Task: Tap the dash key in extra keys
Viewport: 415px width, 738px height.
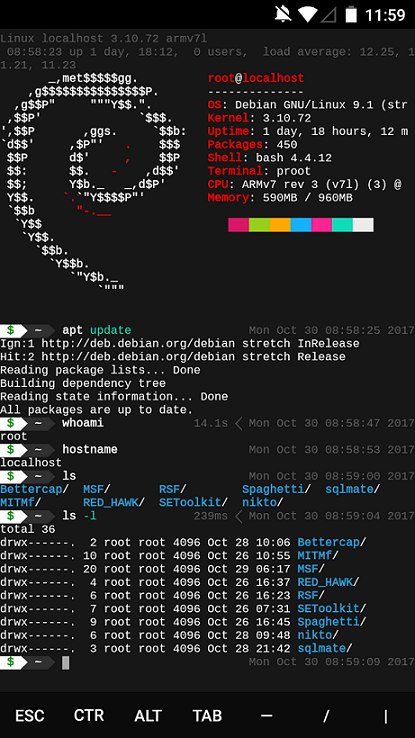Action: 267,716
